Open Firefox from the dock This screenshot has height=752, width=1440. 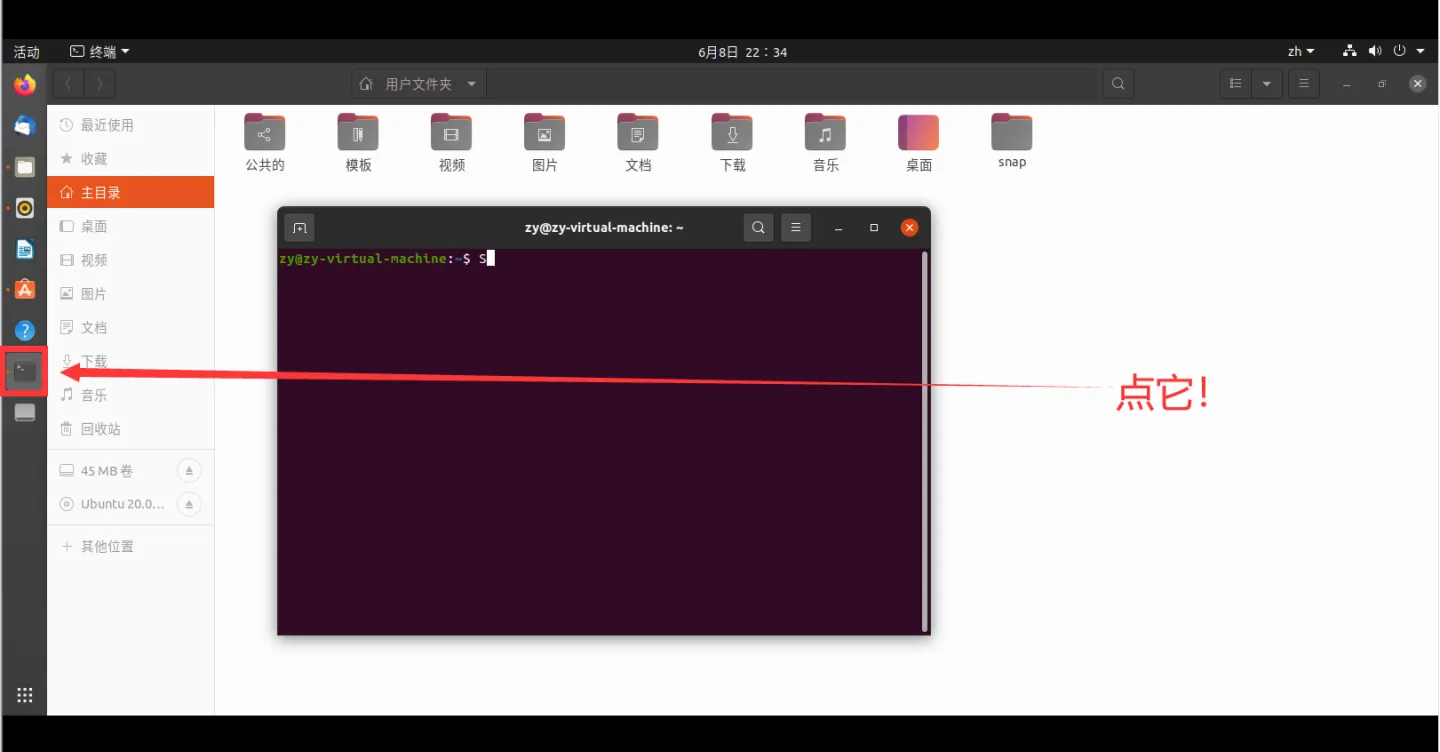[25, 85]
